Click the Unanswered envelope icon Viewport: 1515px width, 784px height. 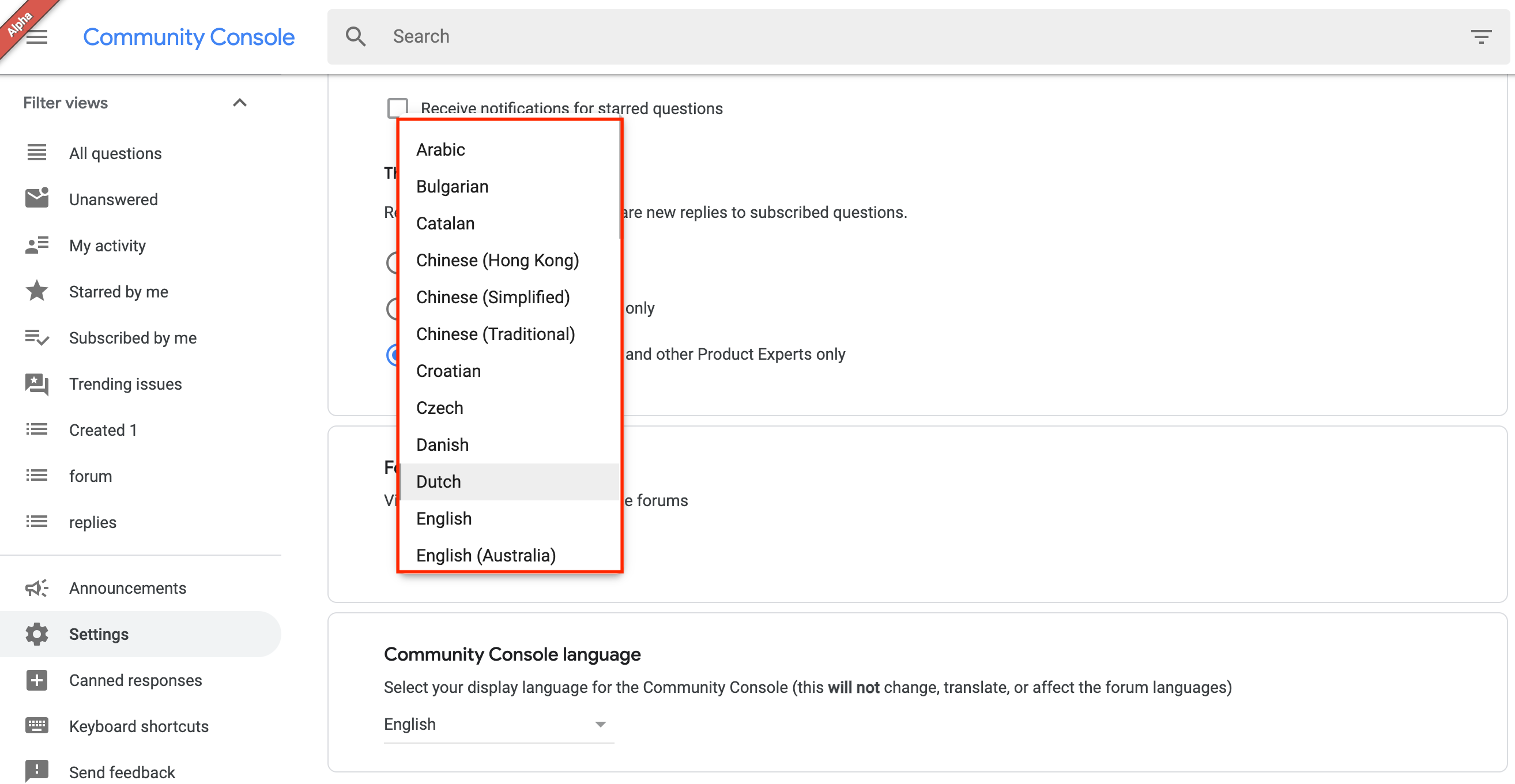36,198
